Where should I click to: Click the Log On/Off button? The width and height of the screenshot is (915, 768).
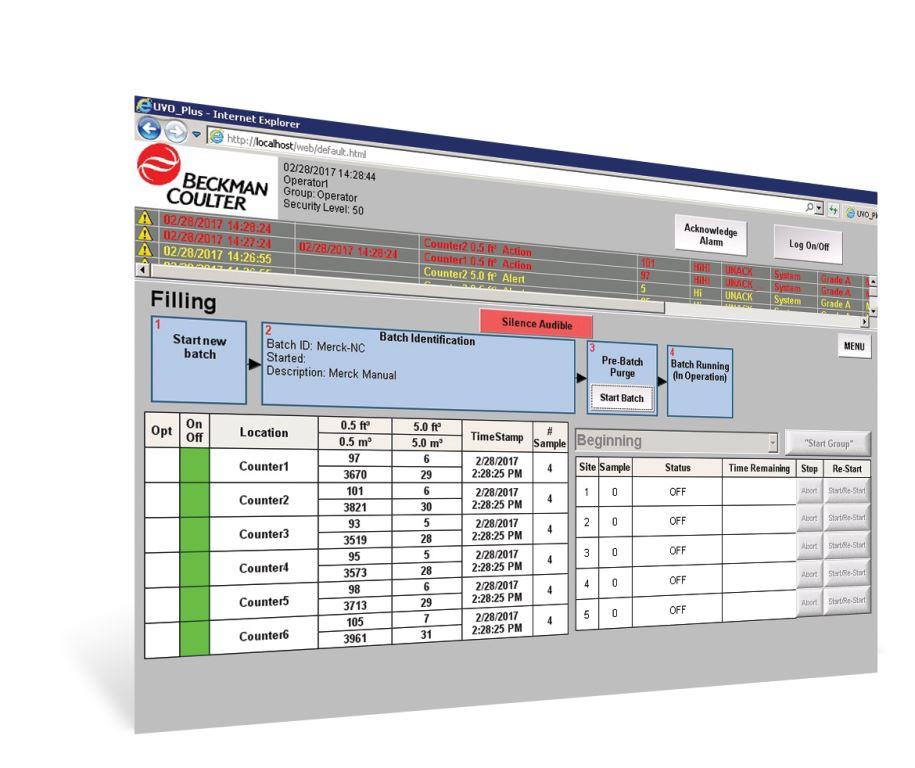click(809, 245)
